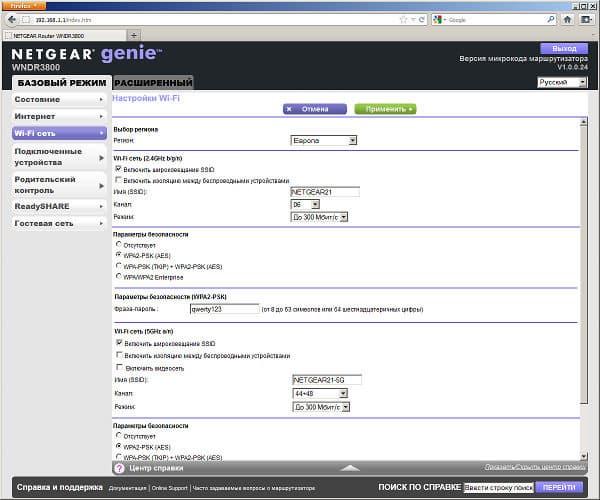Open Родительский контроль sidebar section
600x500 pixels.
(x=59, y=185)
